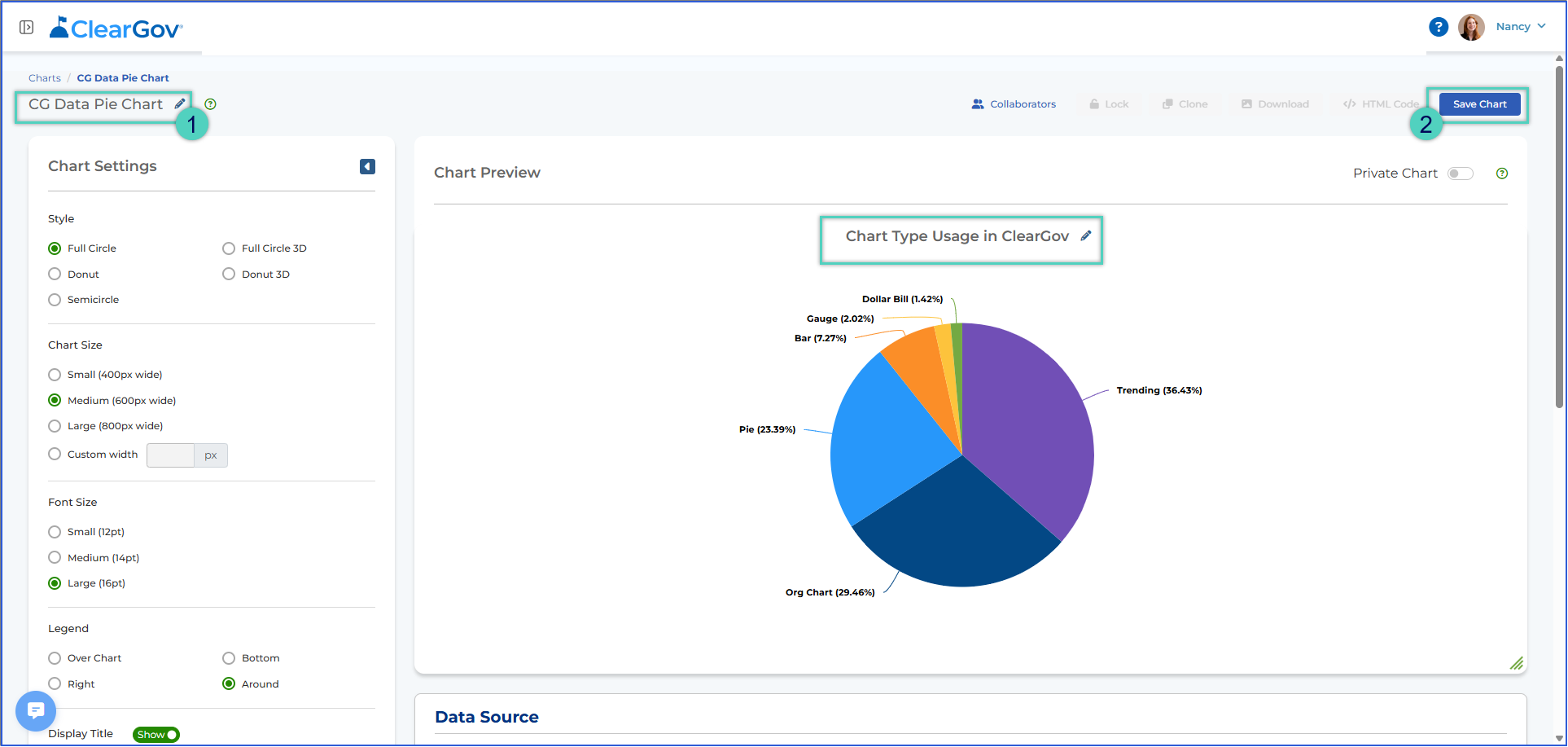Open the help icon beside the chart name
The width and height of the screenshot is (1568, 747).
pyautogui.click(x=211, y=104)
